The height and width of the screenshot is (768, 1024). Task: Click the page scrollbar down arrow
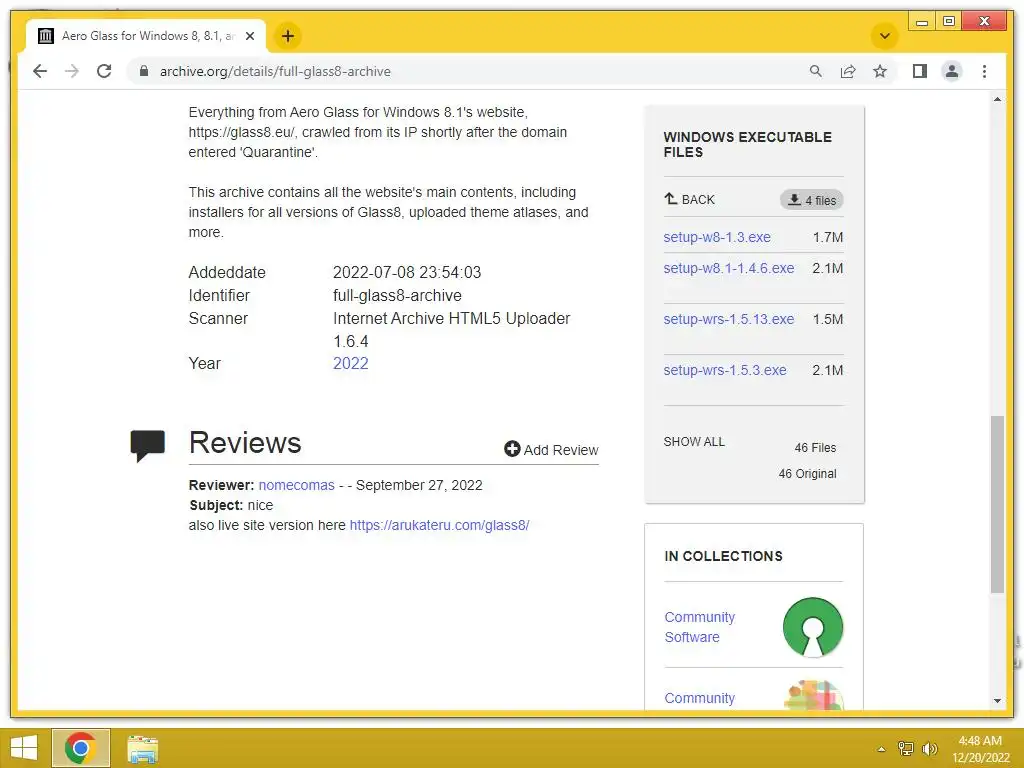tap(997, 701)
